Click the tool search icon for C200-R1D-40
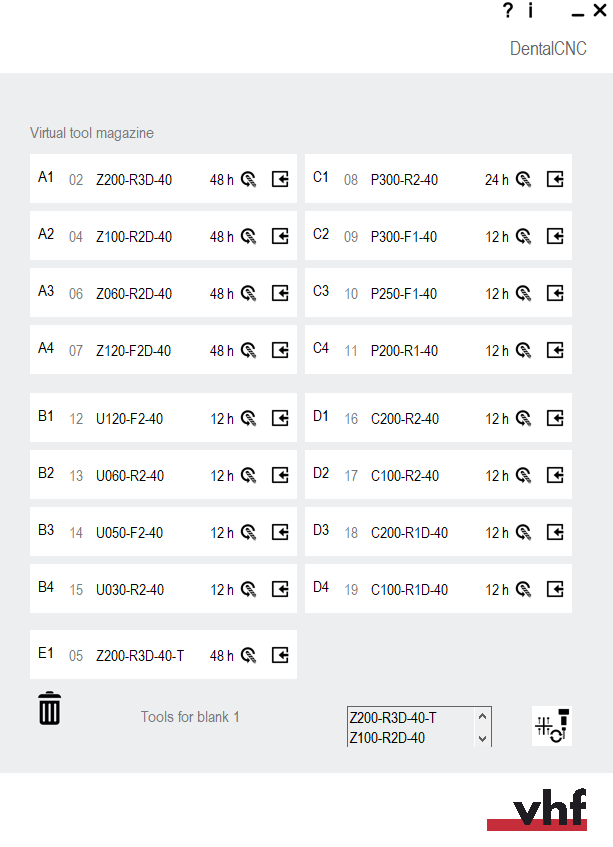 click(523, 533)
